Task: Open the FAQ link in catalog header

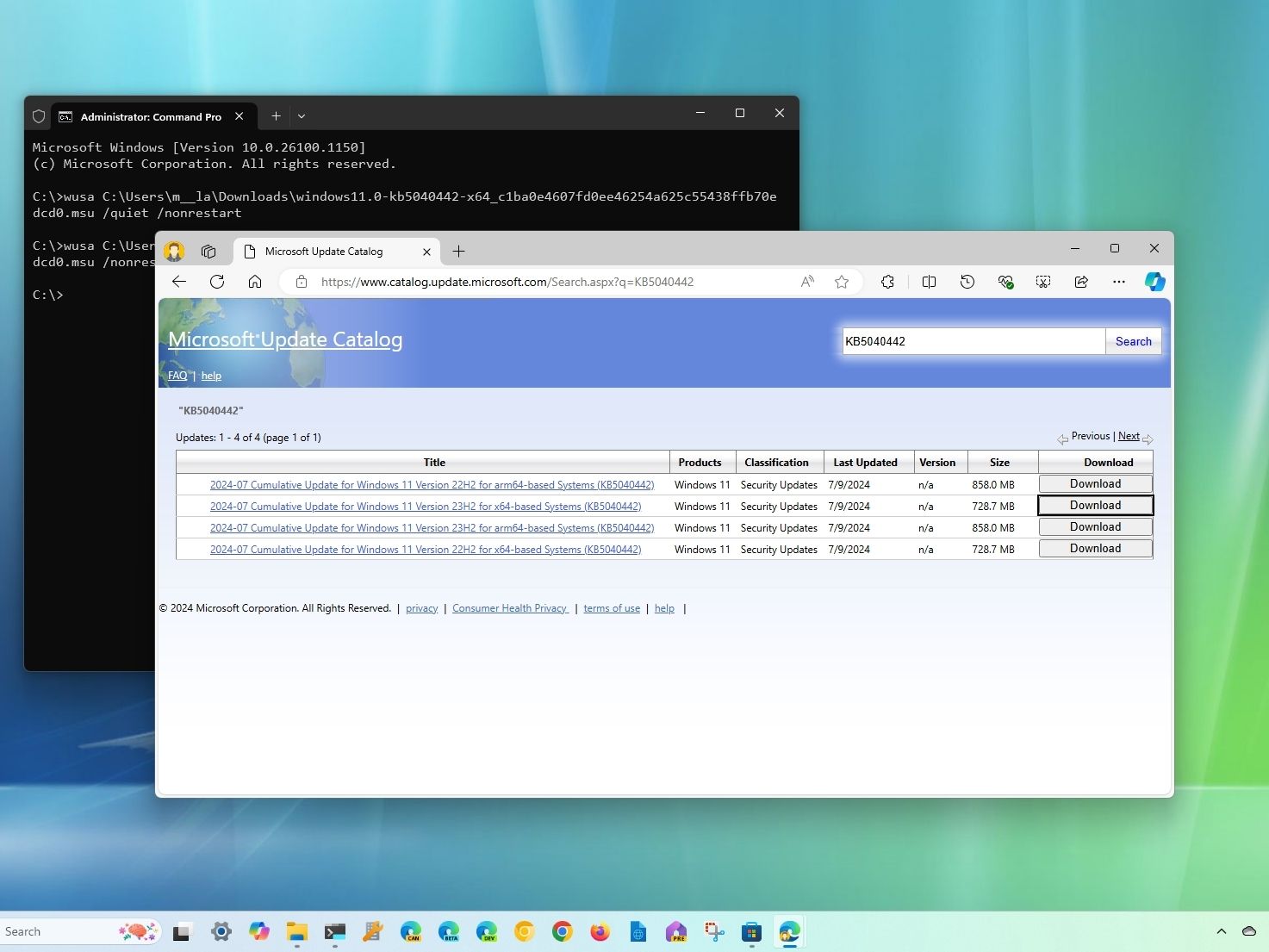Action: (177, 376)
